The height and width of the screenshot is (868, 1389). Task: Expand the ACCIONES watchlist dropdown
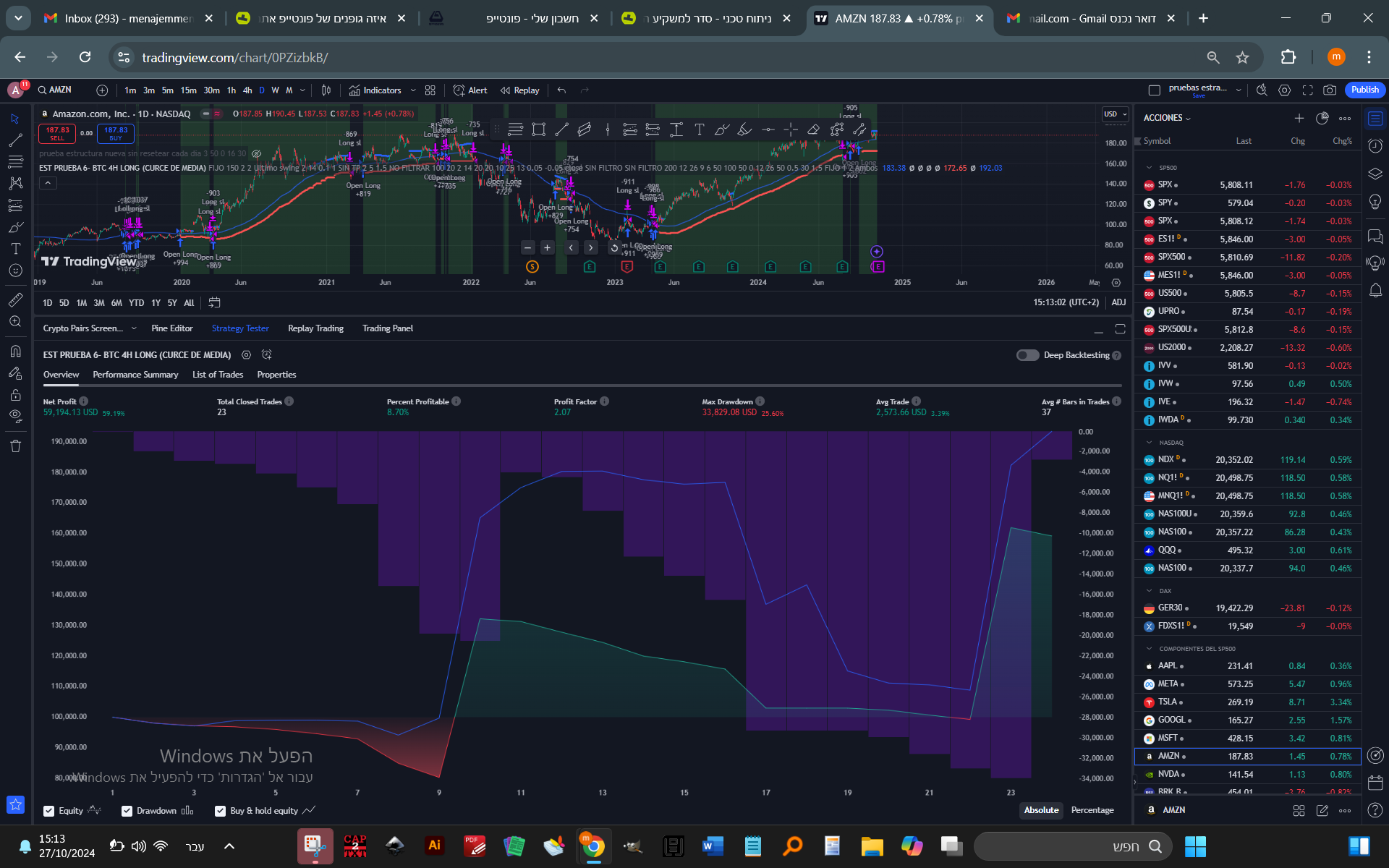(1166, 118)
